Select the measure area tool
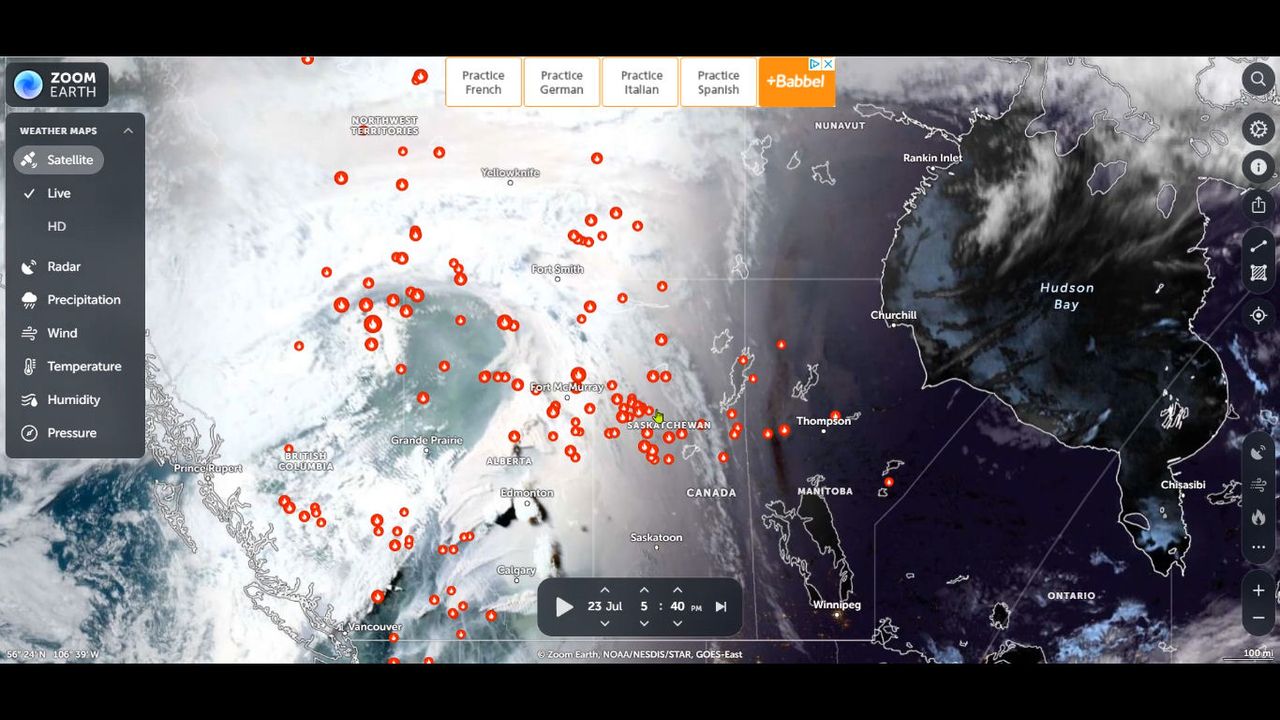The width and height of the screenshot is (1280, 720). click(1258, 273)
